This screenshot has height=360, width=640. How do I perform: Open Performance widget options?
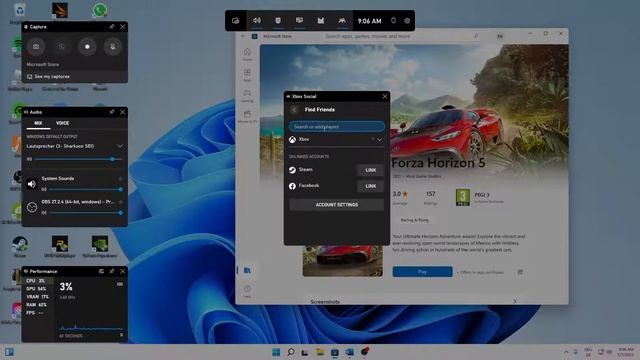coord(101,271)
